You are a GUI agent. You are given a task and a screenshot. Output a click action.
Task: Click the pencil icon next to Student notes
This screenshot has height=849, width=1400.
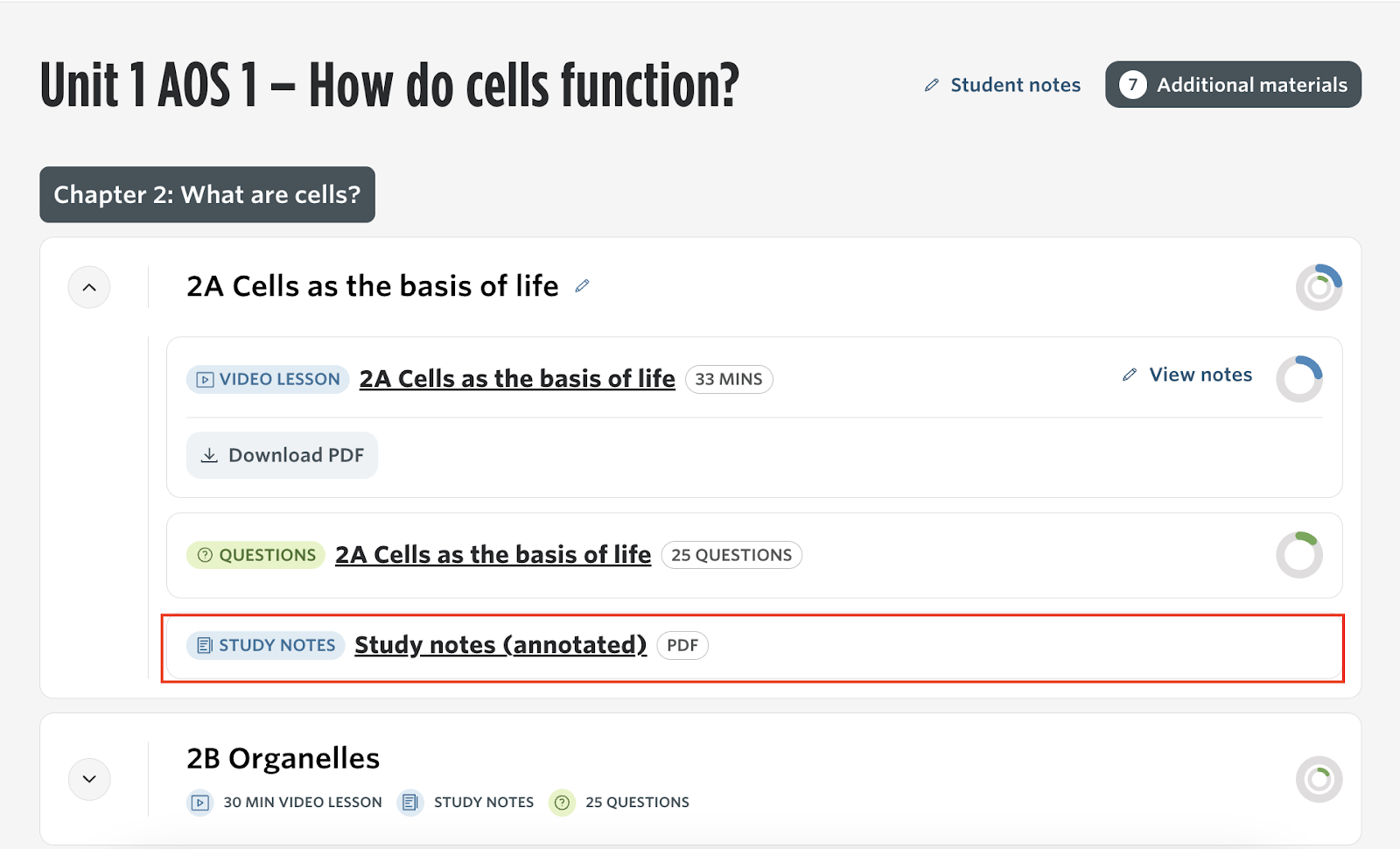click(932, 85)
